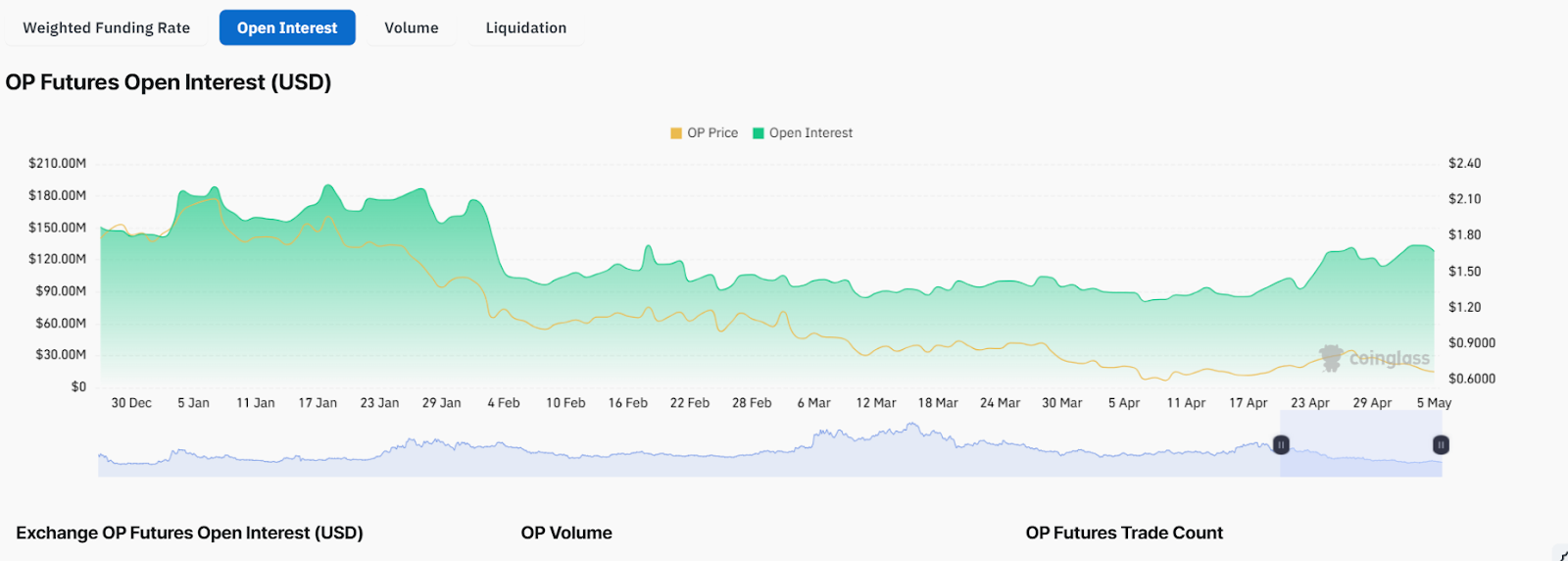This screenshot has height=561, width=1568.
Task: Switch to the Liquidation tab
Action: coord(526,27)
